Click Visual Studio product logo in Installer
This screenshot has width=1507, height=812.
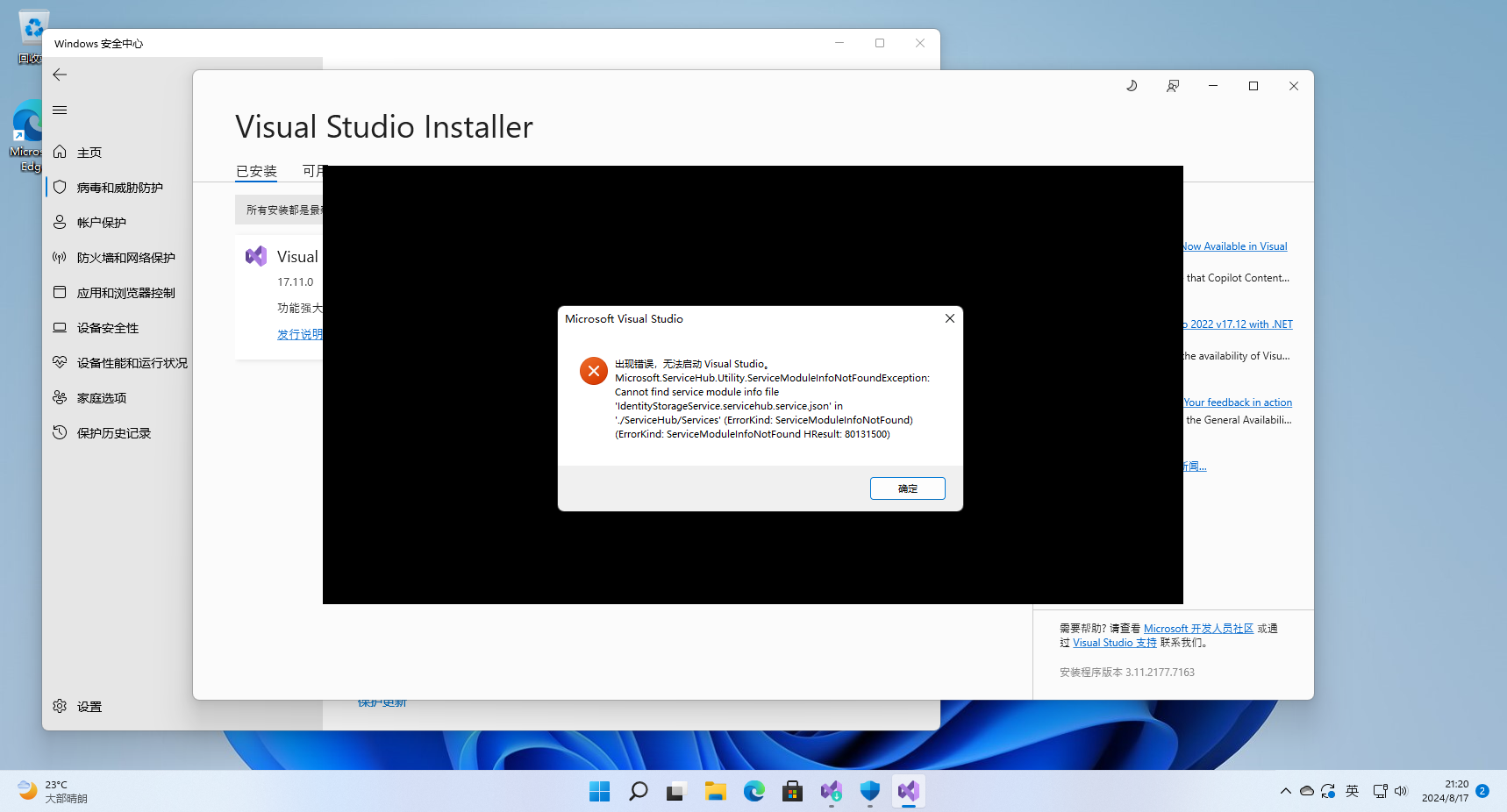[256, 256]
